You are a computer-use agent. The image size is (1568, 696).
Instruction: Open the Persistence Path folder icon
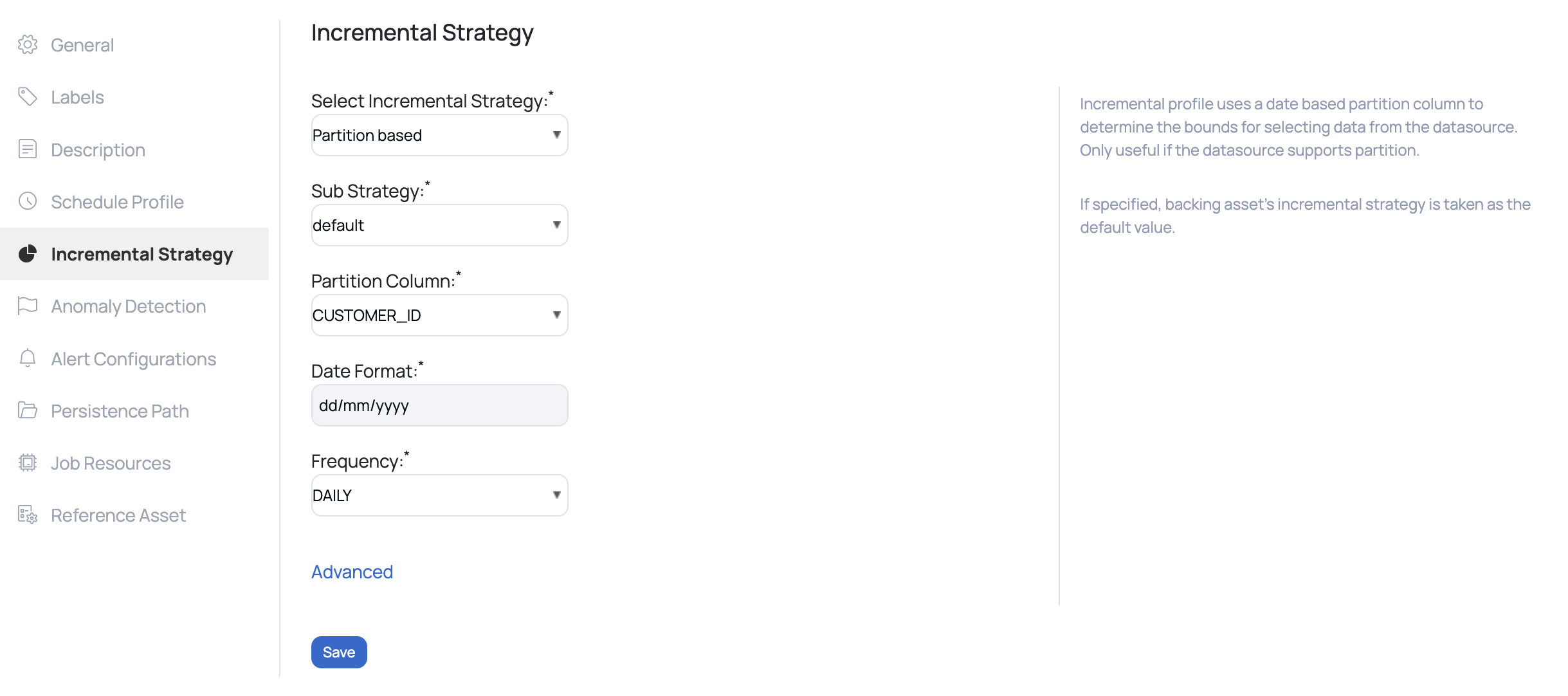27,410
